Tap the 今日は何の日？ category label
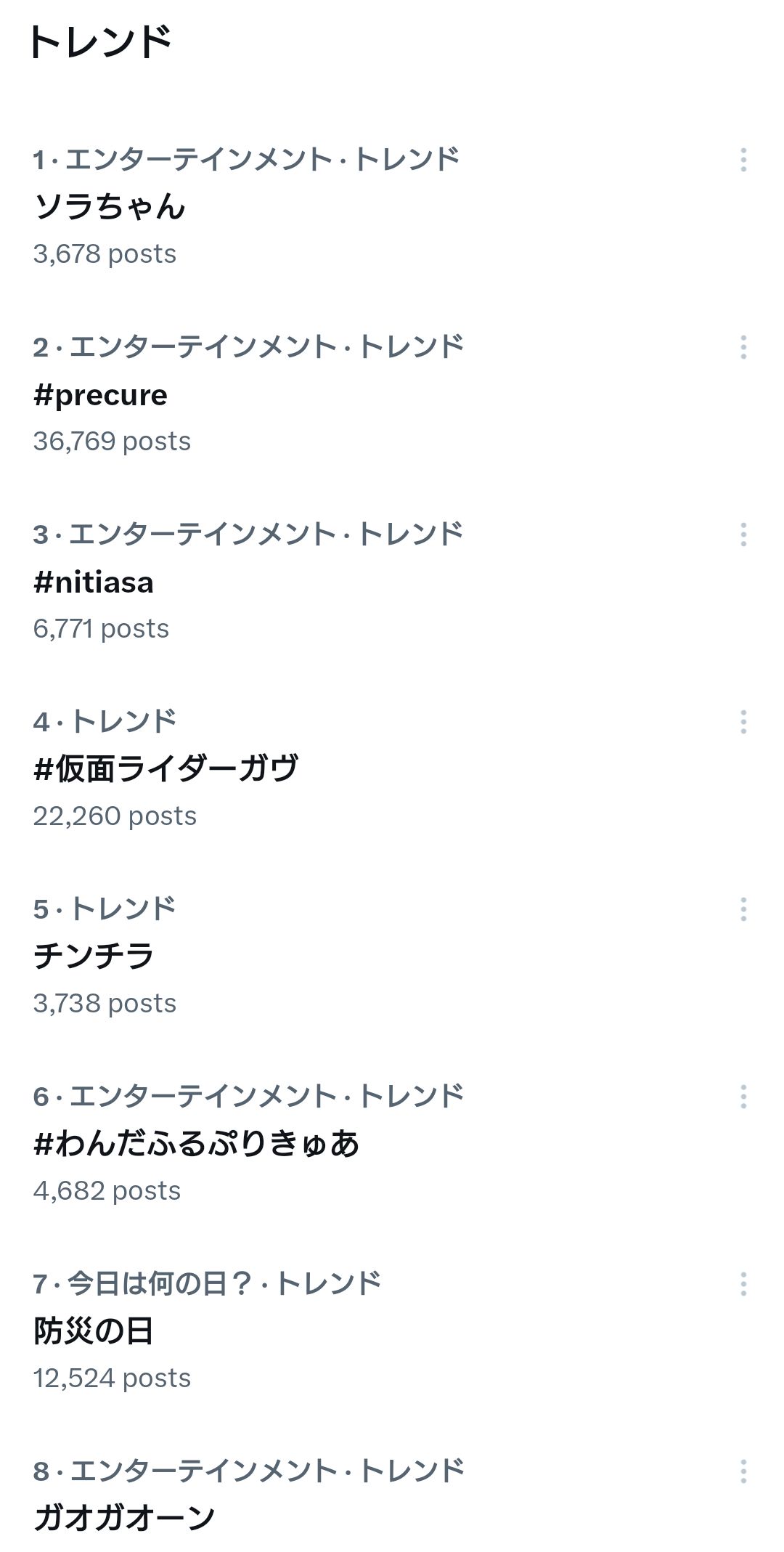Viewport: 784px width, 1552px height. tap(160, 1284)
